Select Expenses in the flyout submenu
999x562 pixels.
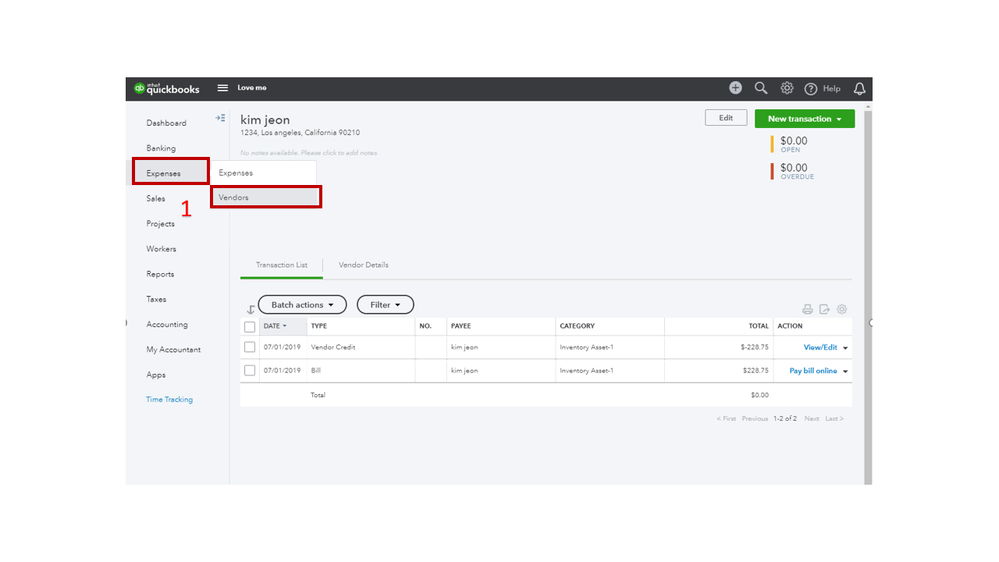click(264, 173)
